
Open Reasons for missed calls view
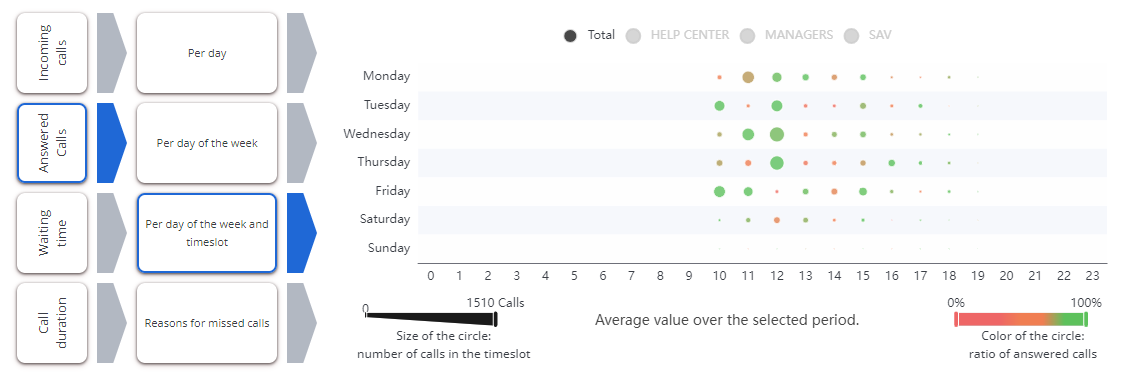tap(207, 323)
